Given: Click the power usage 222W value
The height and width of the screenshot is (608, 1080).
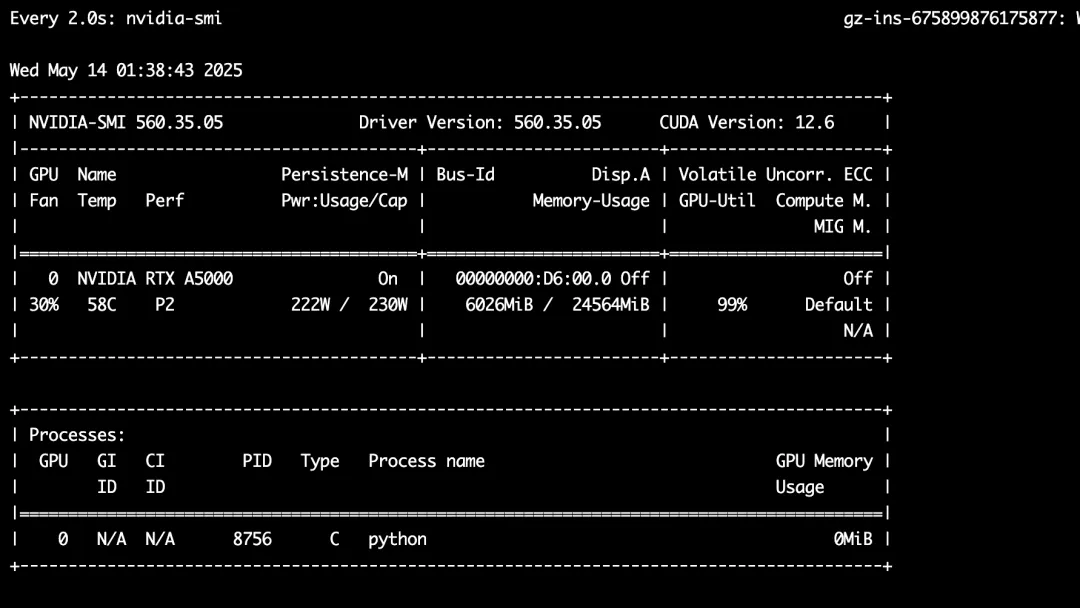Looking at the screenshot, I should (x=311, y=305).
